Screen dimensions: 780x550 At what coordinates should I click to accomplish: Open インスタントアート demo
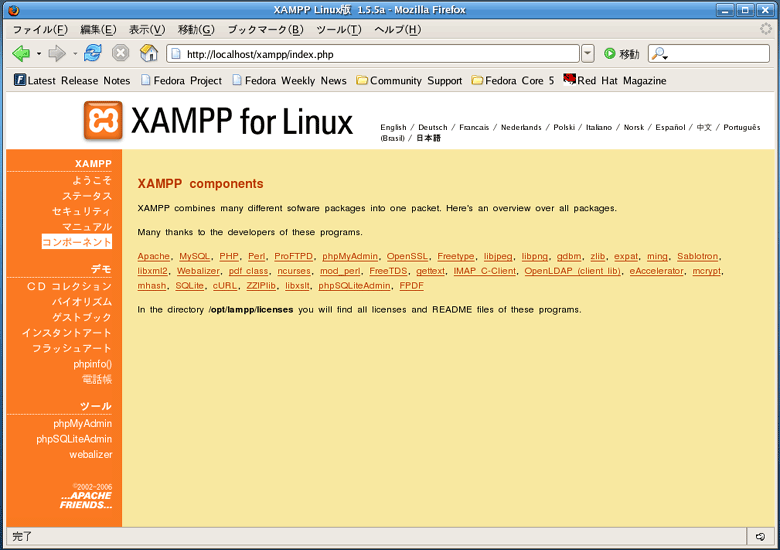[67, 333]
